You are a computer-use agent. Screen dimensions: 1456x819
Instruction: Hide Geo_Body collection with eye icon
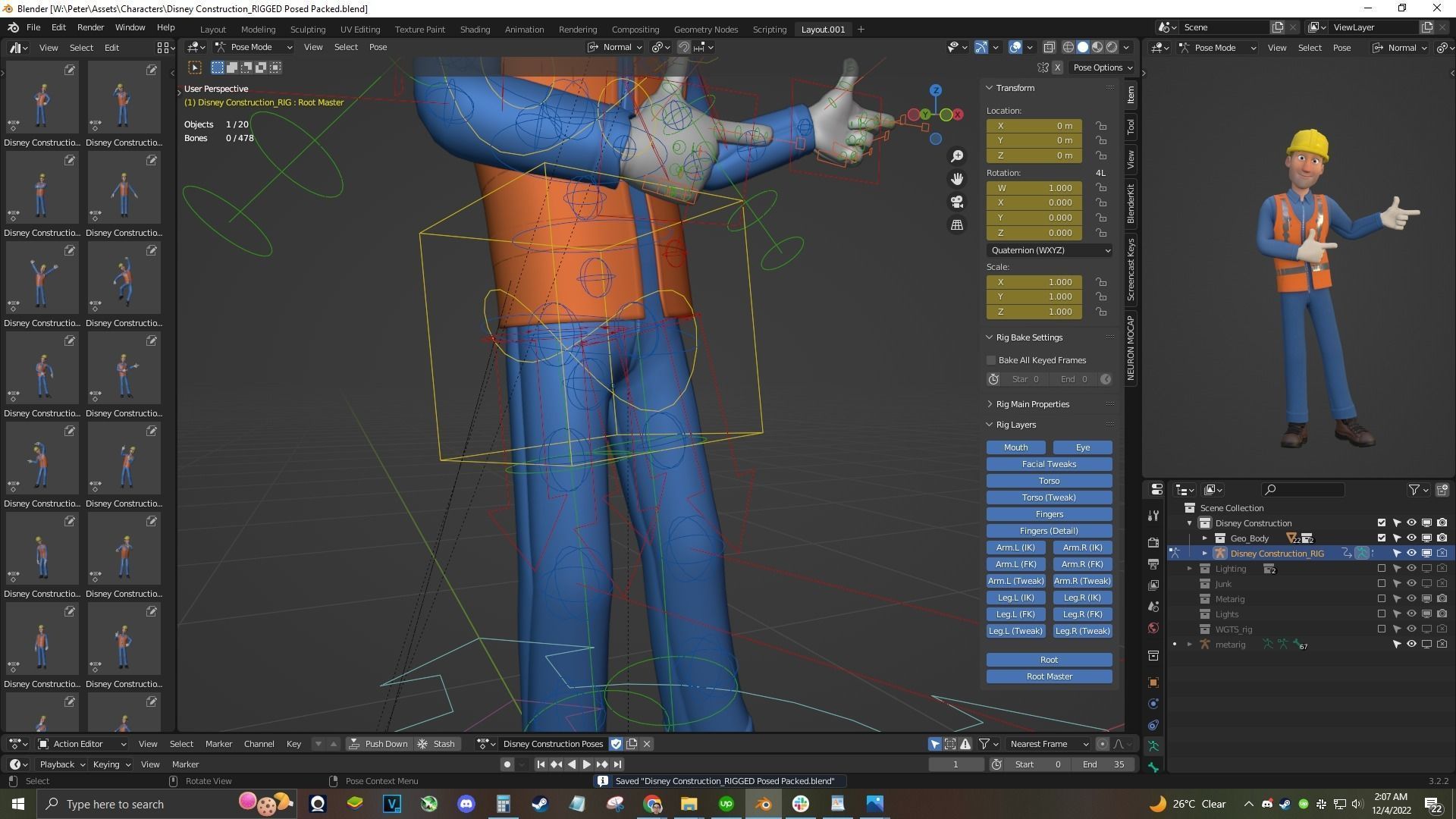point(1411,538)
